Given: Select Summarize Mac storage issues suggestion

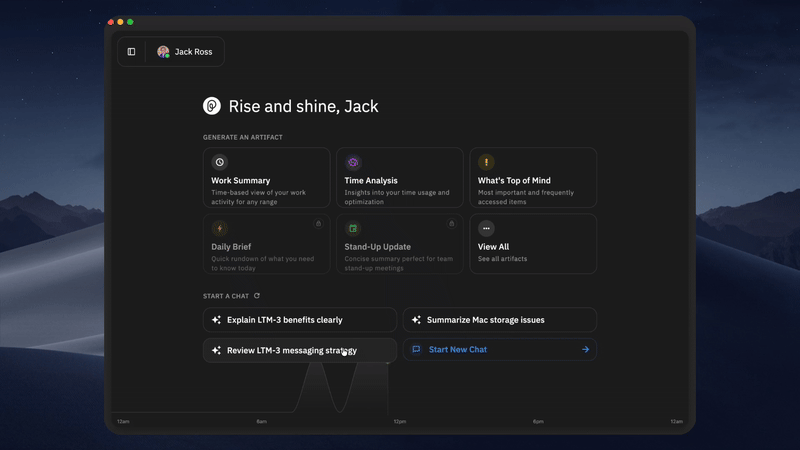Looking at the screenshot, I should [x=499, y=320].
